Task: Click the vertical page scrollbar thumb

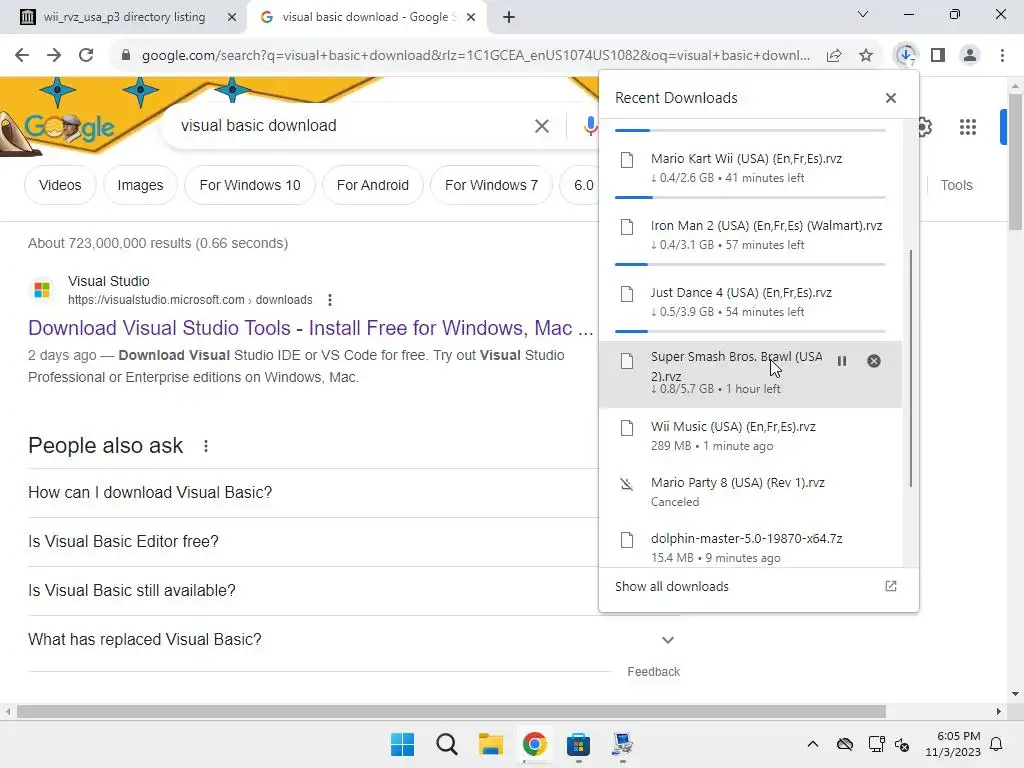Action: pyautogui.click(x=1015, y=162)
